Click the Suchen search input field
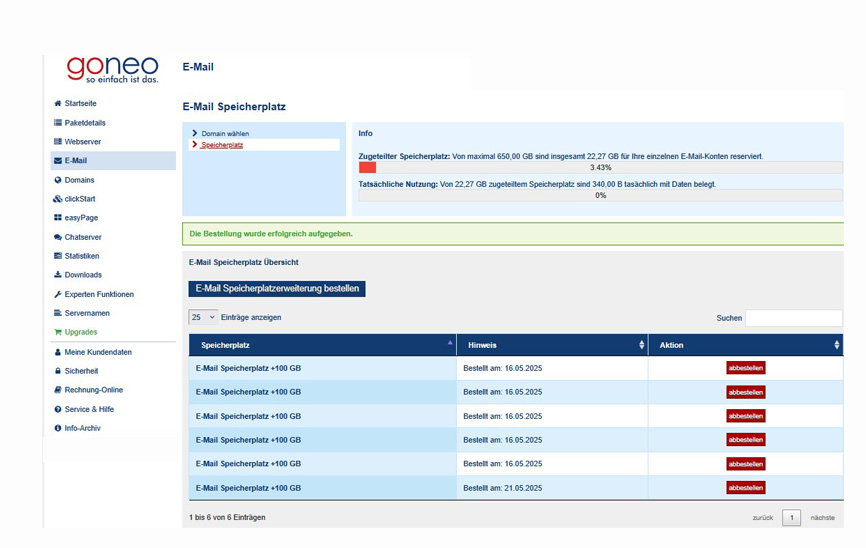866x548 pixels. tap(794, 318)
